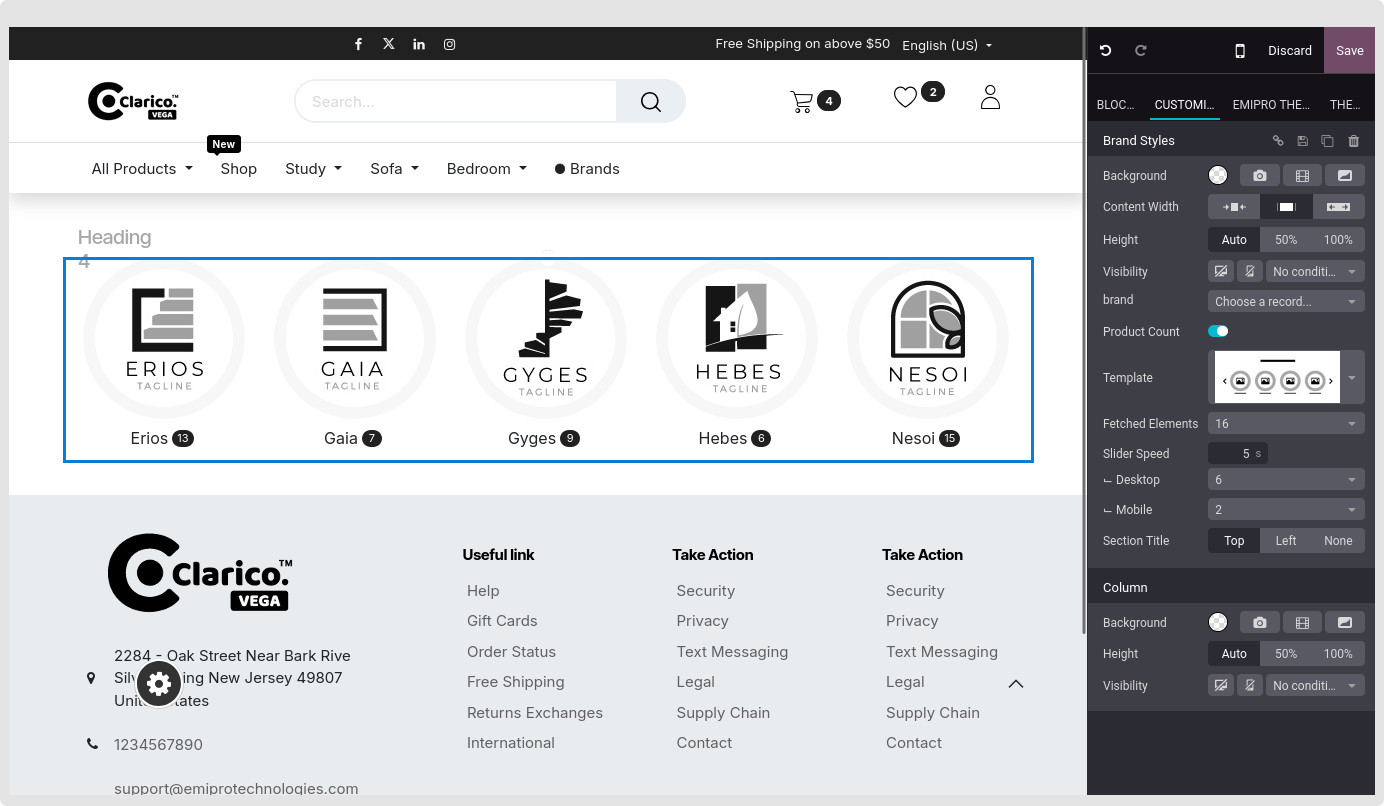The height and width of the screenshot is (806, 1384).
Task: Switch to the Blocks tab
Action: (x=1115, y=105)
